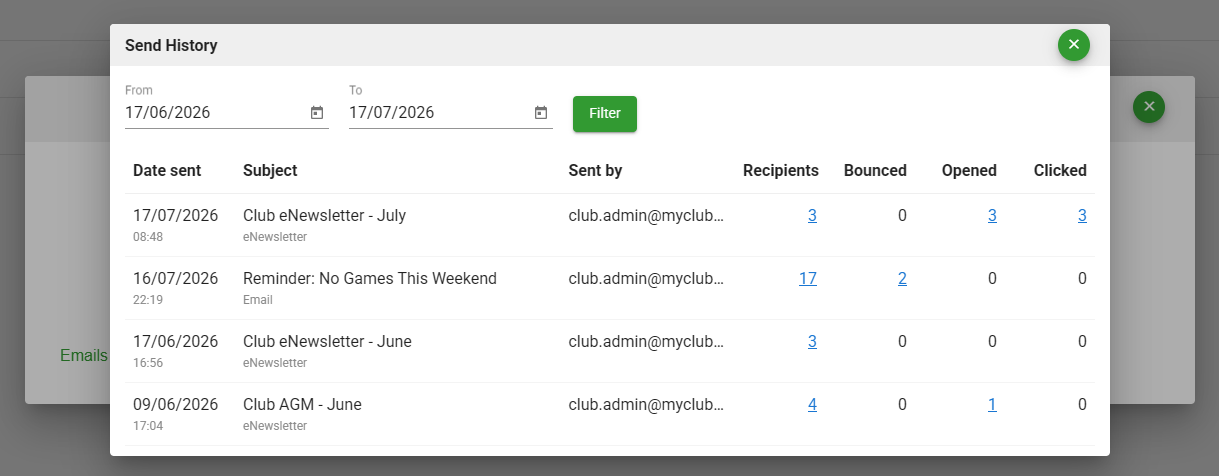Open opened count 3 for July eNewsletter
The height and width of the screenshot is (476, 1219).
tap(992, 215)
